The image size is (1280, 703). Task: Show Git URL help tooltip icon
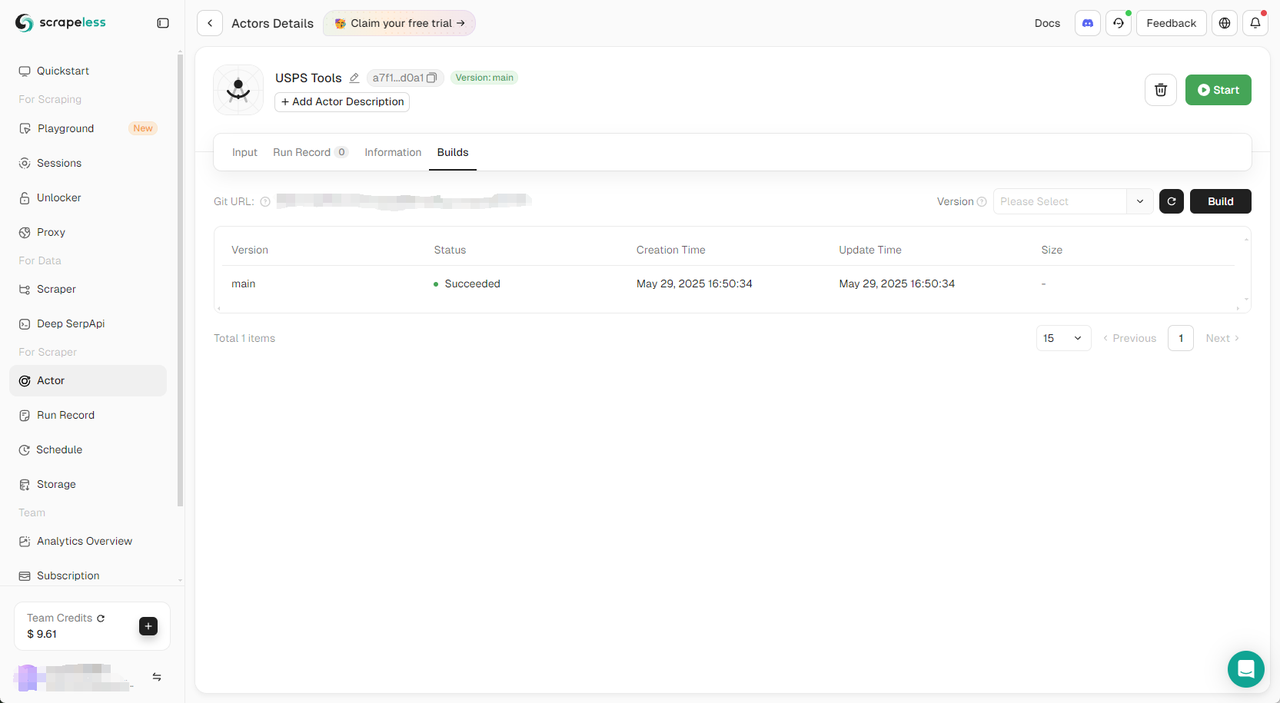[x=265, y=202]
